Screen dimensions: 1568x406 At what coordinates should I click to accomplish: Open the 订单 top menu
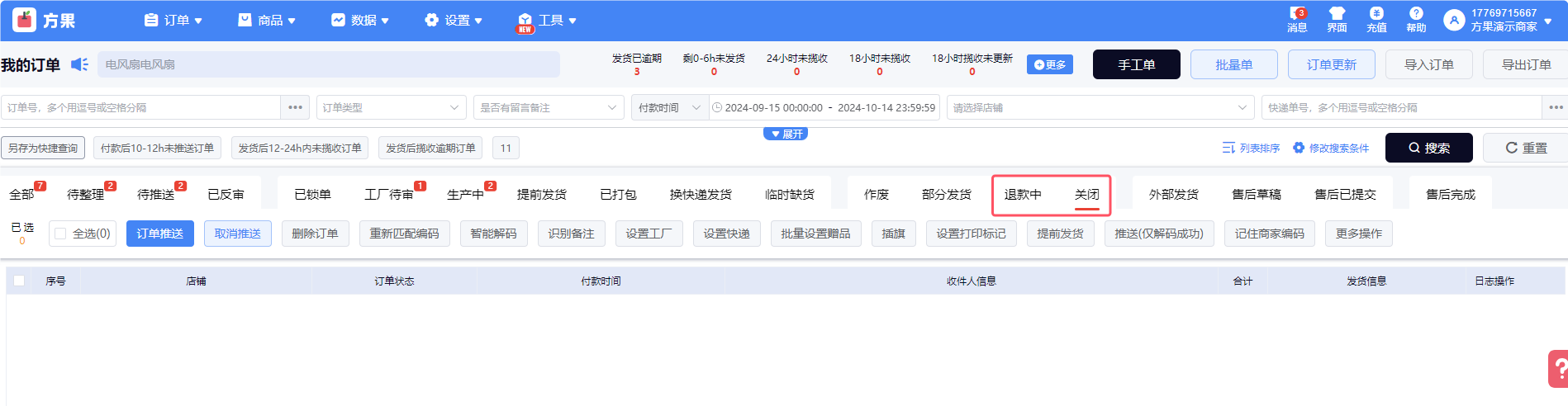[x=173, y=20]
